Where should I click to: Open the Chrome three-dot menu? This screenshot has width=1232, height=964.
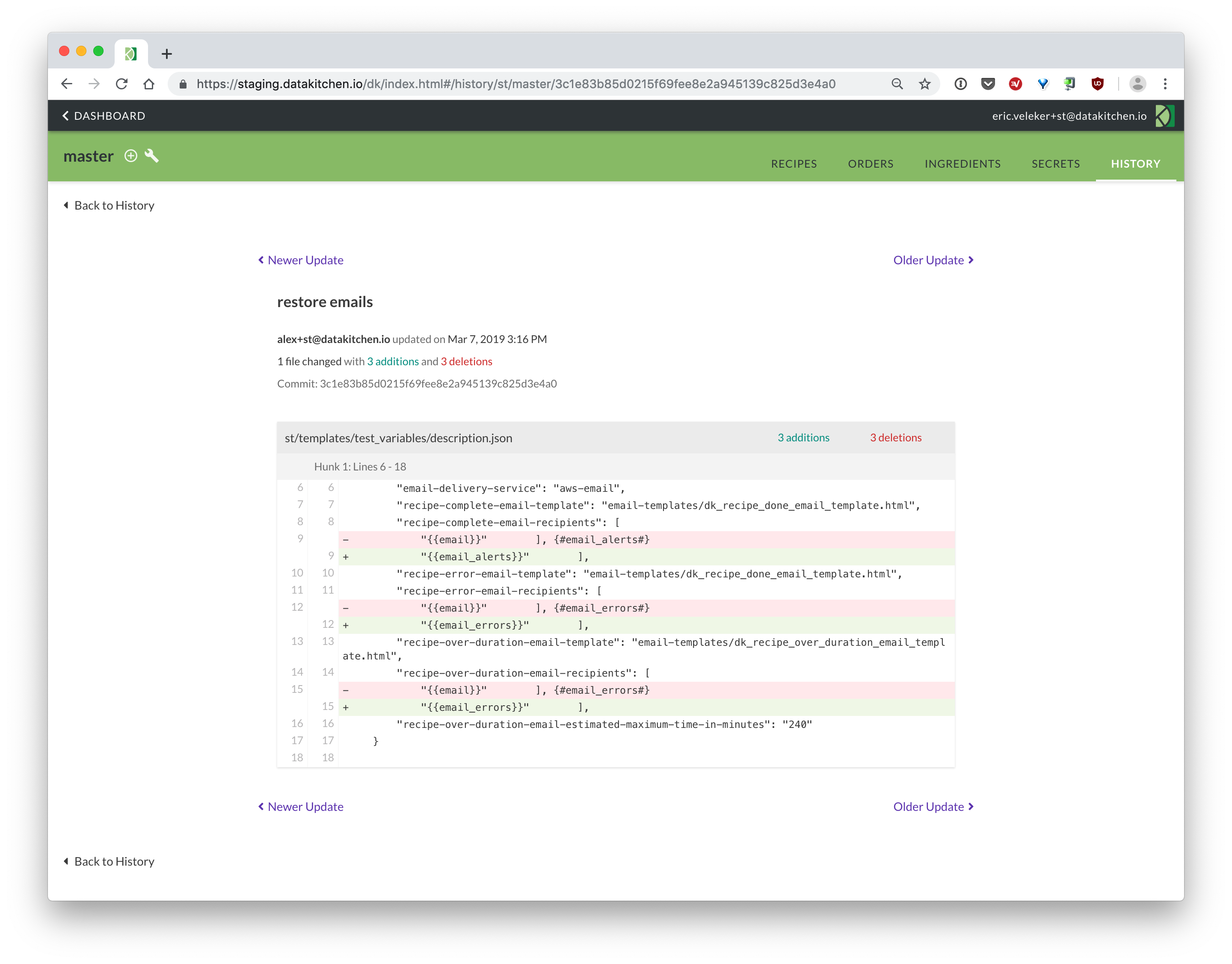pos(1165,84)
